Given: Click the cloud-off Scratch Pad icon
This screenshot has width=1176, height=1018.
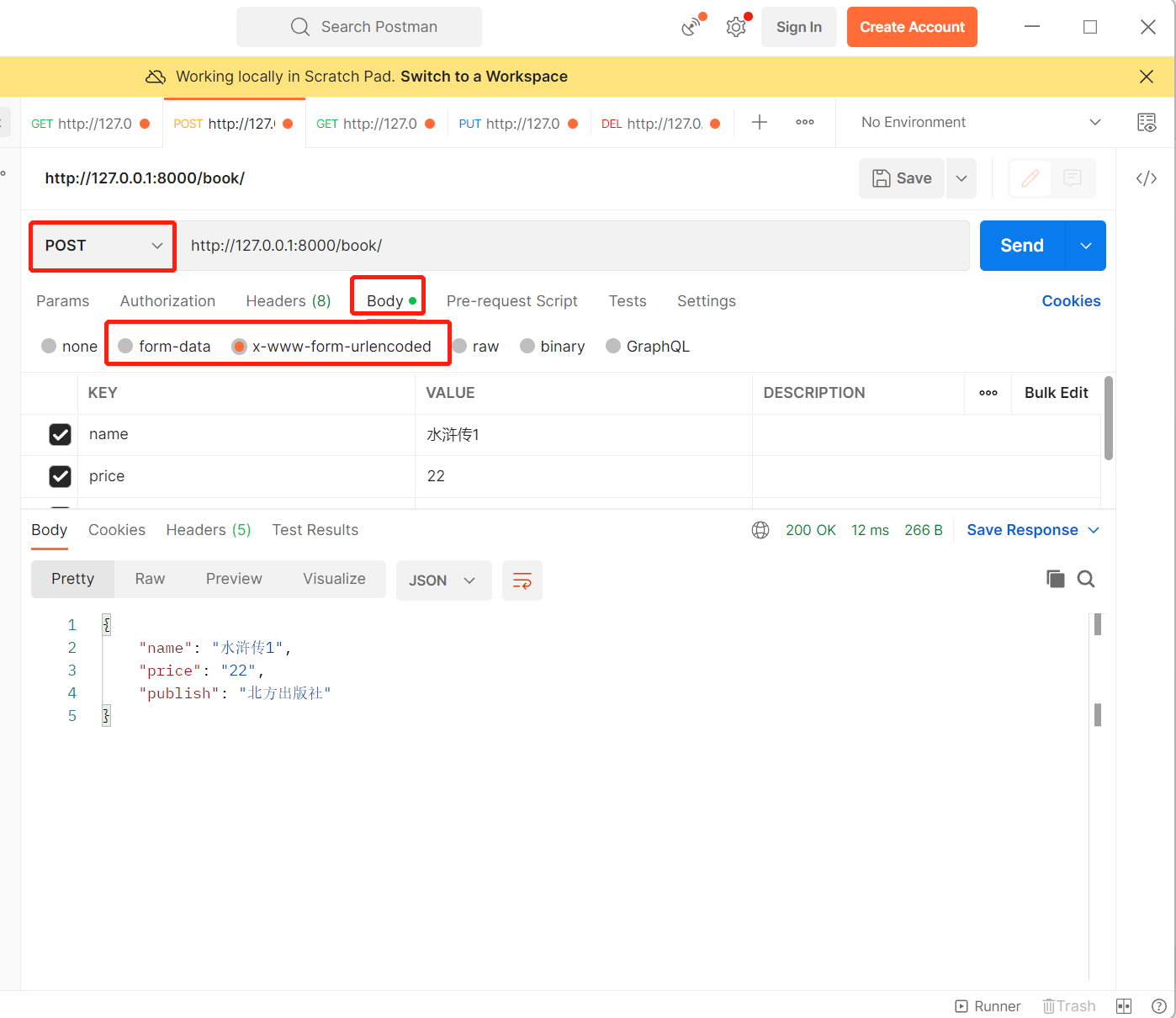Looking at the screenshot, I should [156, 77].
